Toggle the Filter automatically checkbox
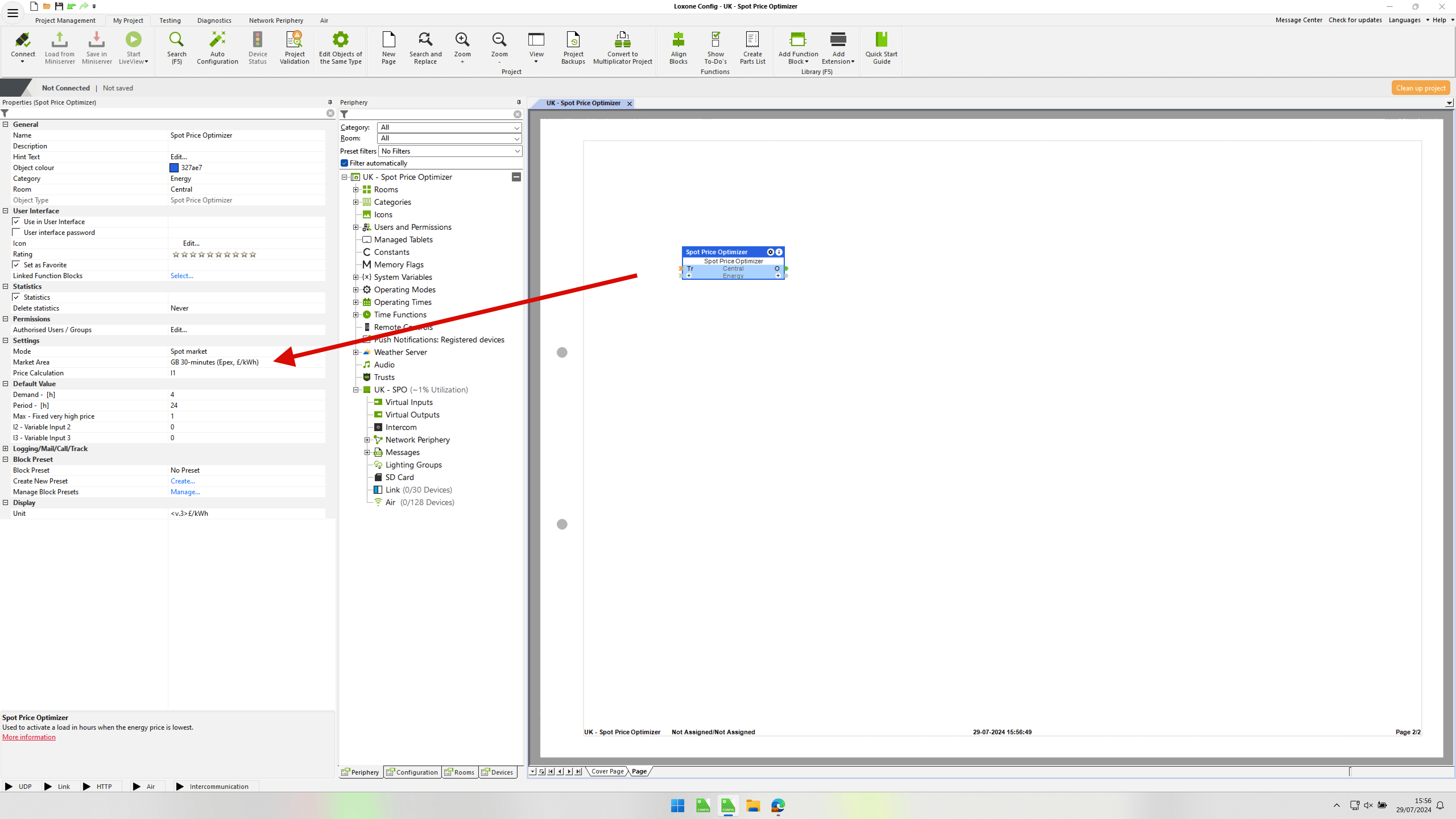1456x819 pixels. pos(344,163)
